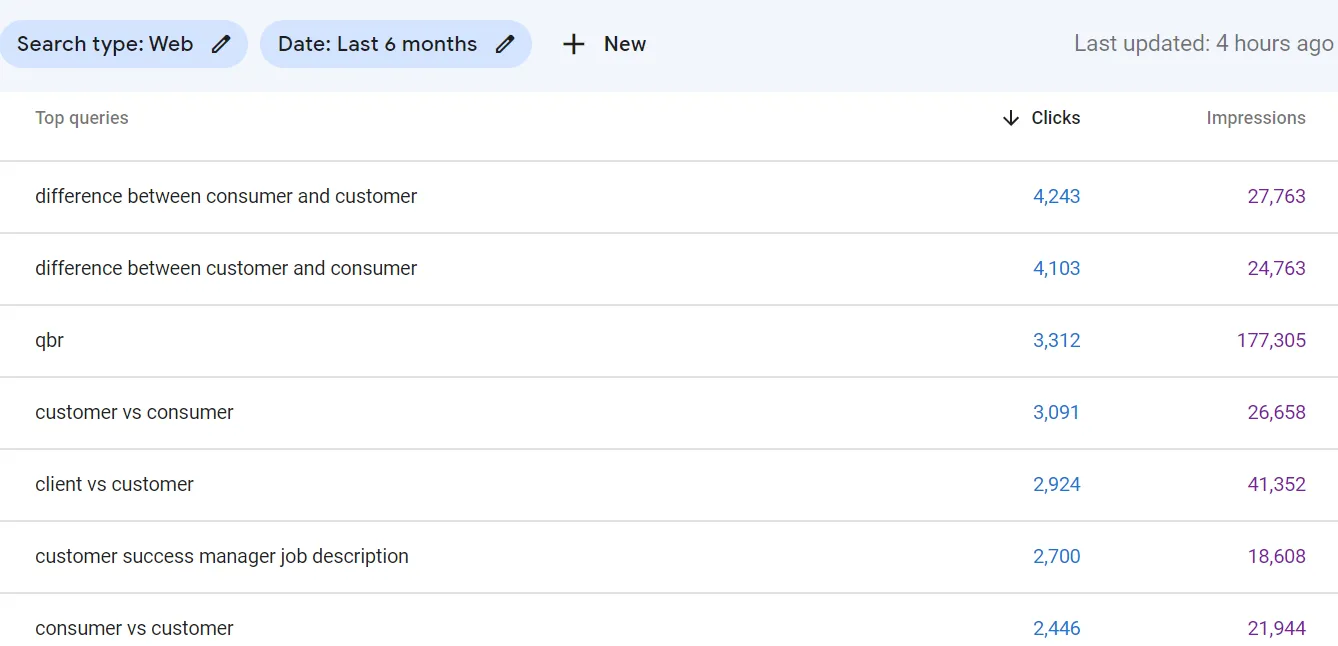Open the 'qbr' query row
1338x646 pixels.
point(50,340)
